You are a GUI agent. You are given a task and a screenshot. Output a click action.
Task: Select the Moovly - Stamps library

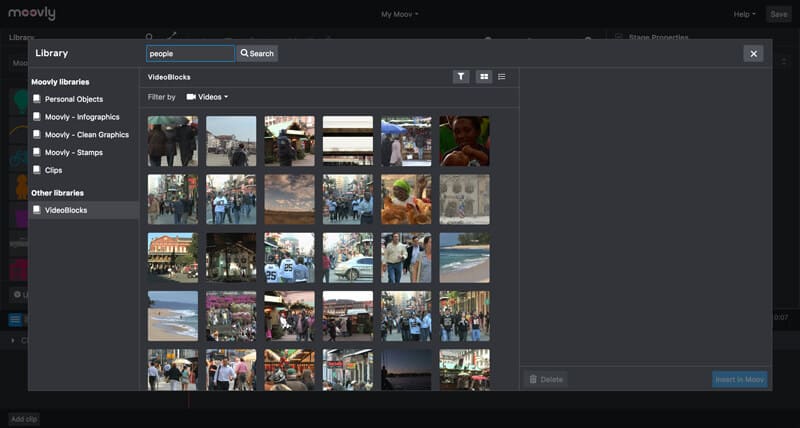(x=68, y=153)
